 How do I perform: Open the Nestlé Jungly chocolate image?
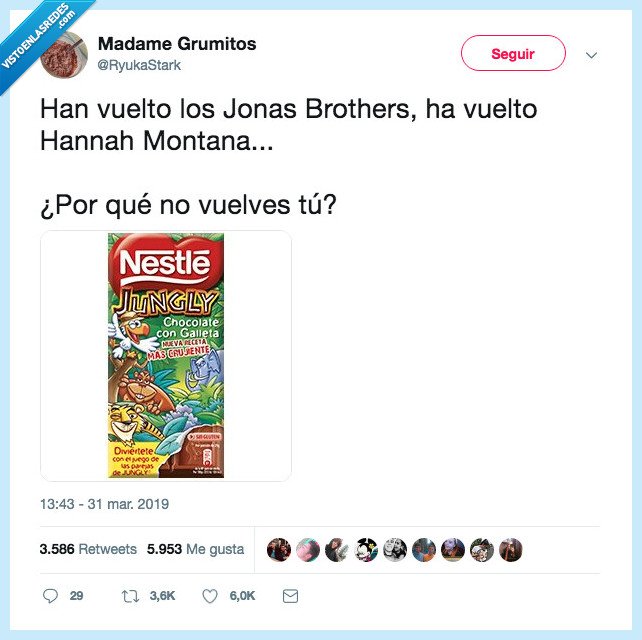pyautogui.click(x=166, y=355)
